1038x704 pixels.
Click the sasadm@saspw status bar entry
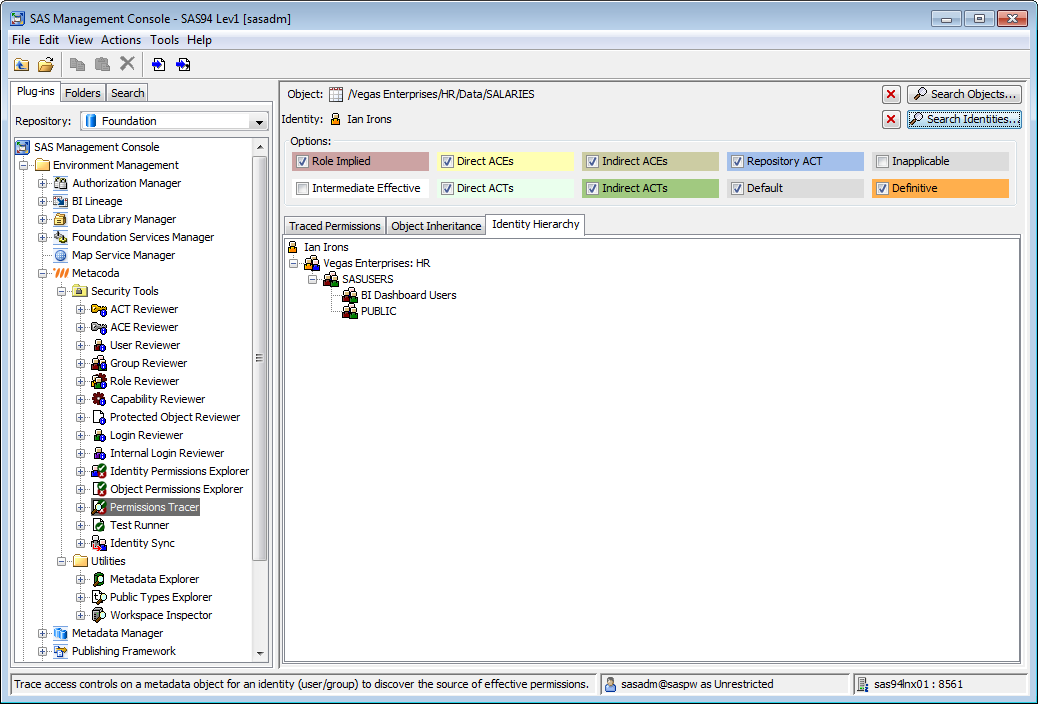coord(724,684)
